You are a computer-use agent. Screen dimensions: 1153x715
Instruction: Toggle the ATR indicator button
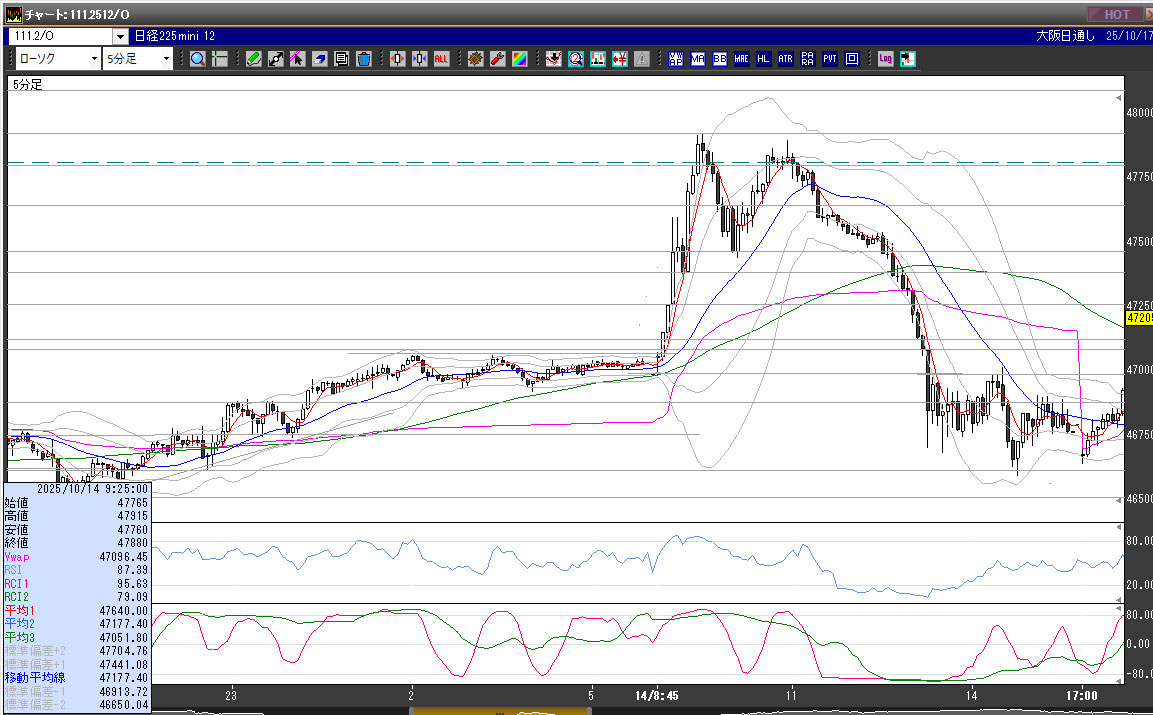point(786,59)
